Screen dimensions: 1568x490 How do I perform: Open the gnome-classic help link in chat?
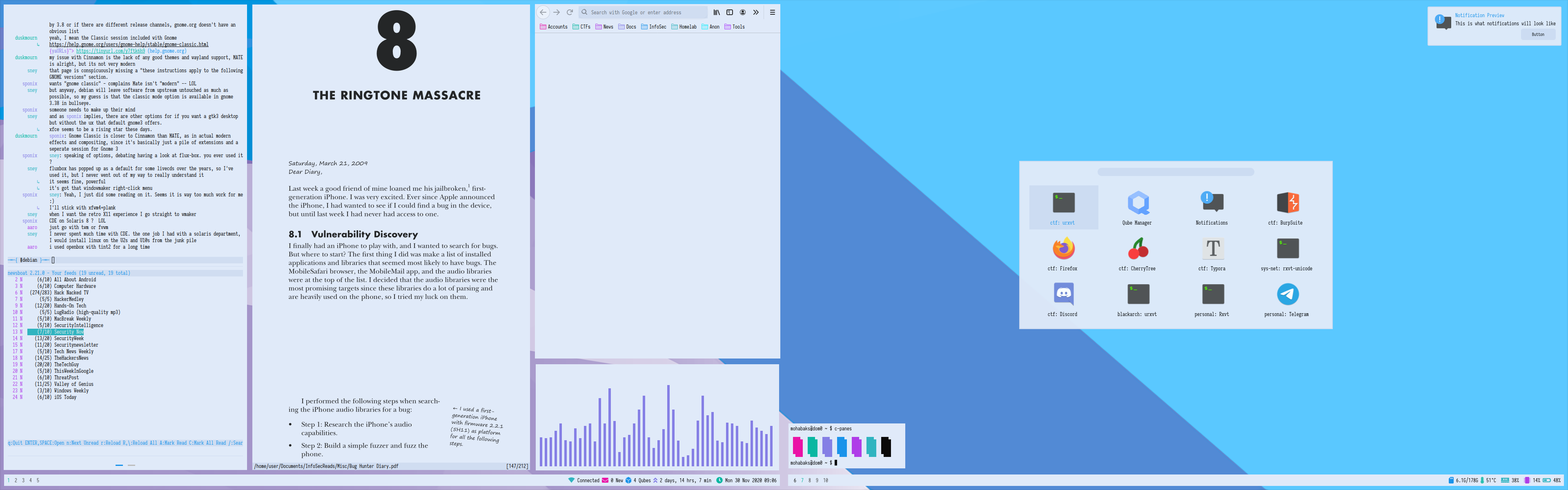(129, 45)
